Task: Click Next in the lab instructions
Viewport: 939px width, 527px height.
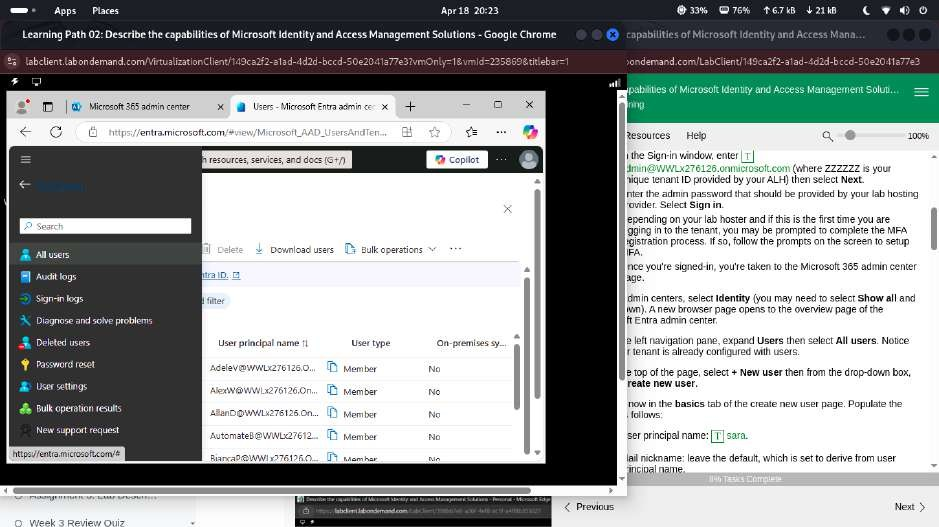Action: tap(909, 507)
